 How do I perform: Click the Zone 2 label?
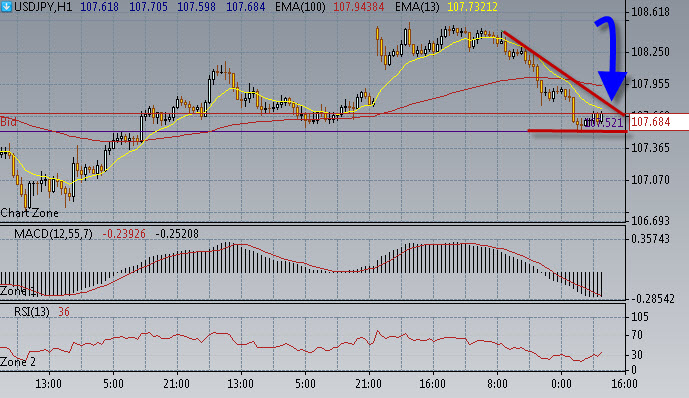[18, 362]
